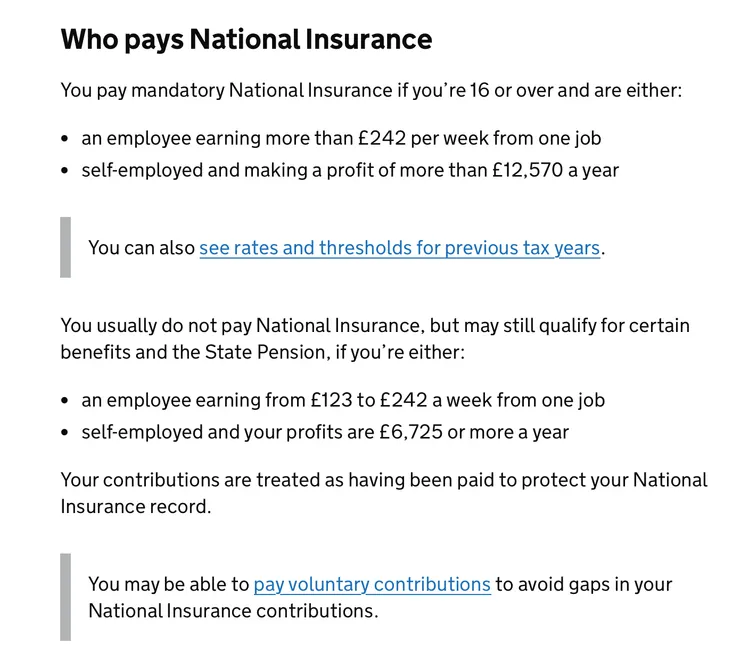740x663 pixels.
Task: Click the profits are £6,725 or more bullet
Action: click(325, 432)
